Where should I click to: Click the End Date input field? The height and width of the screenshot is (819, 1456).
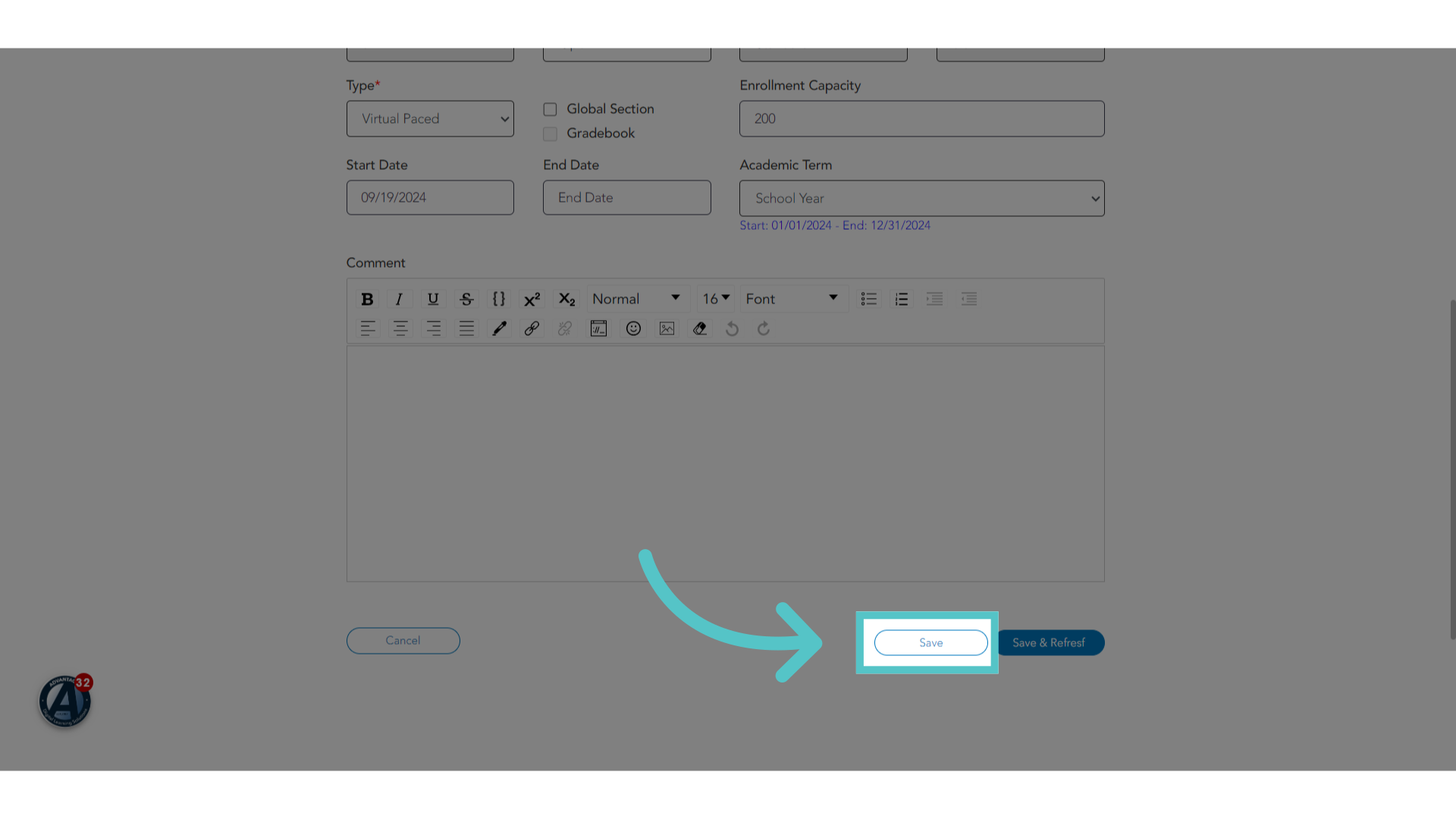click(x=626, y=197)
